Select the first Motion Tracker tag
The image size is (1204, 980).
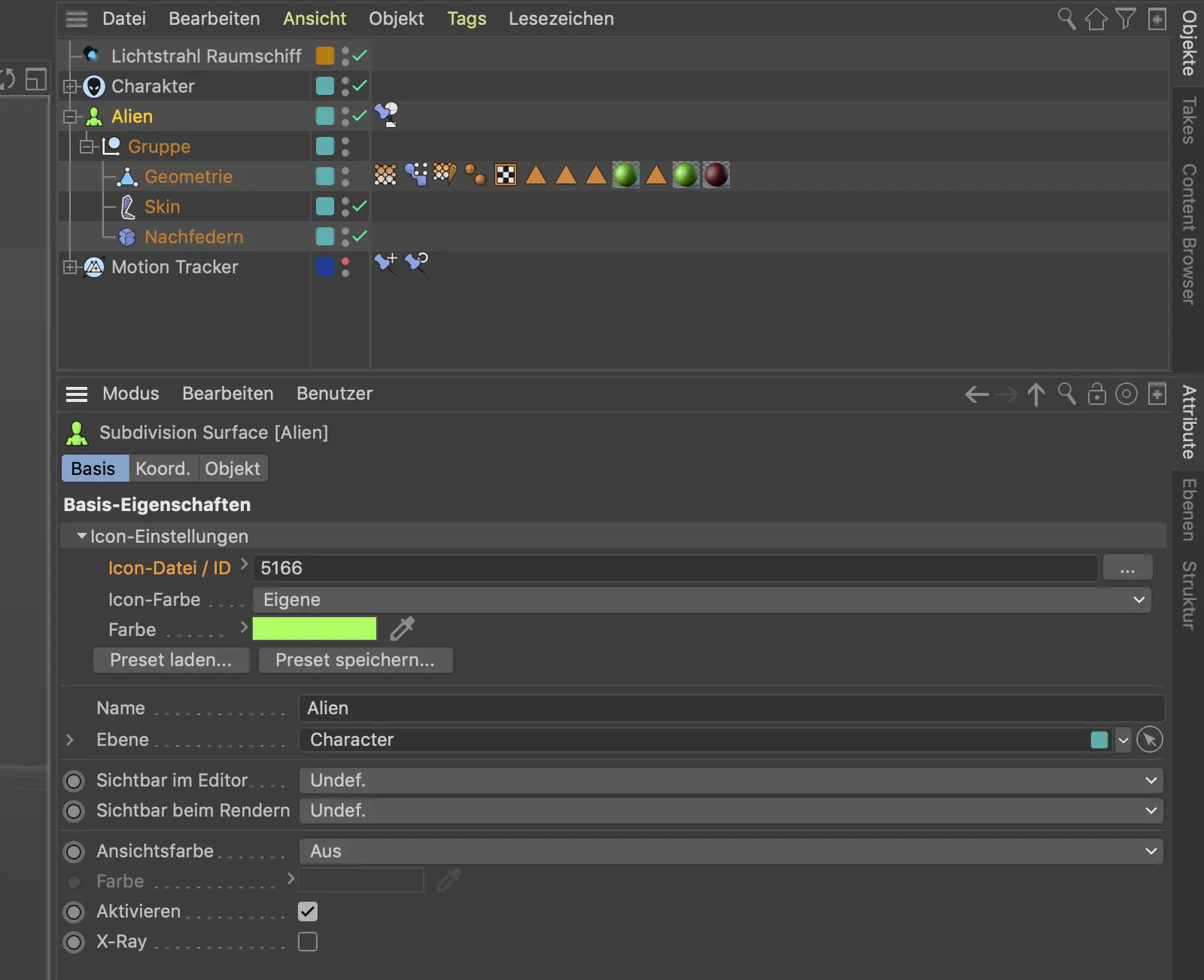(x=386, y=263)
